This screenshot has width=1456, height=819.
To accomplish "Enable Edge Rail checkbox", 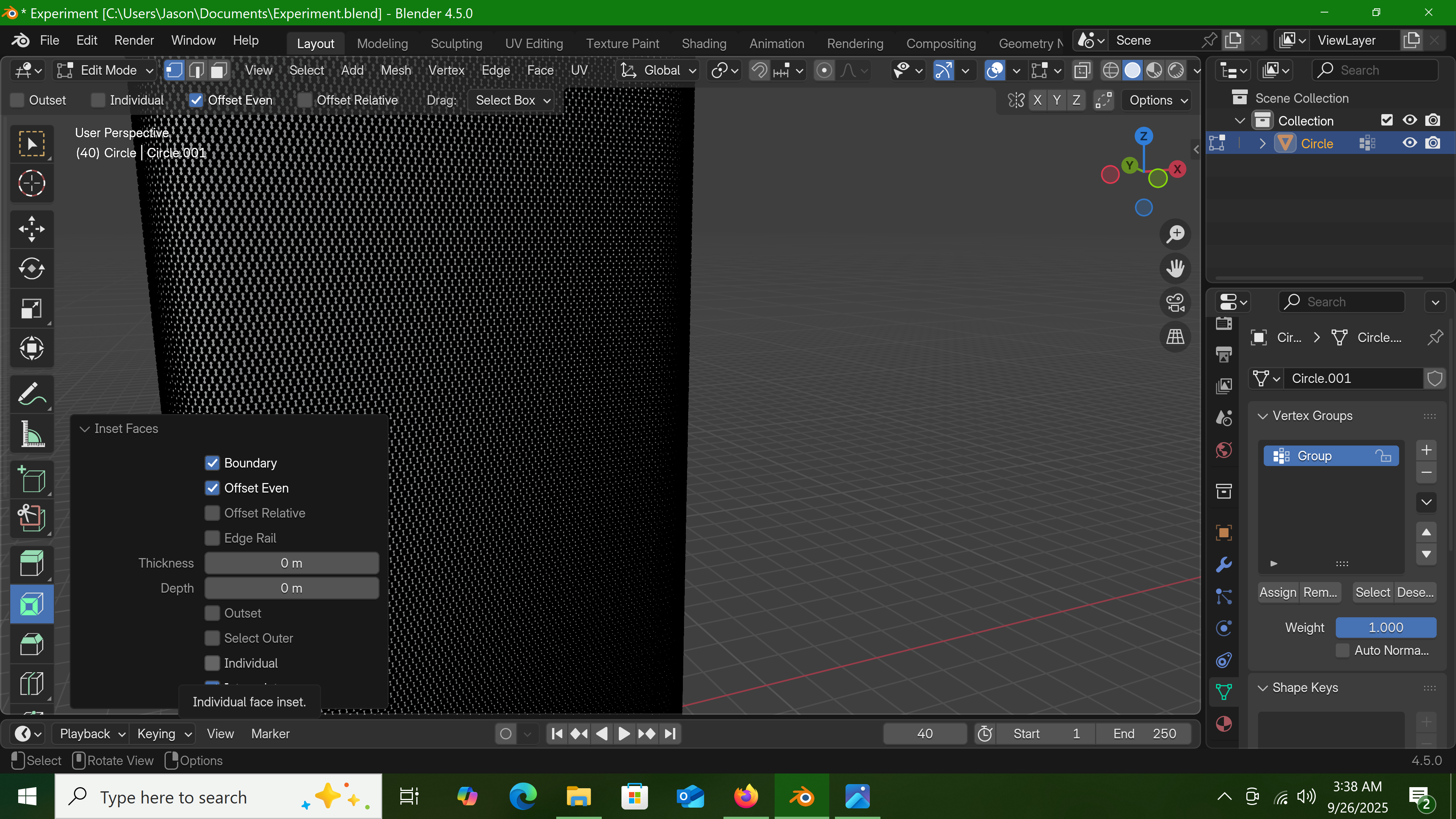I will (x=212, y=538).
